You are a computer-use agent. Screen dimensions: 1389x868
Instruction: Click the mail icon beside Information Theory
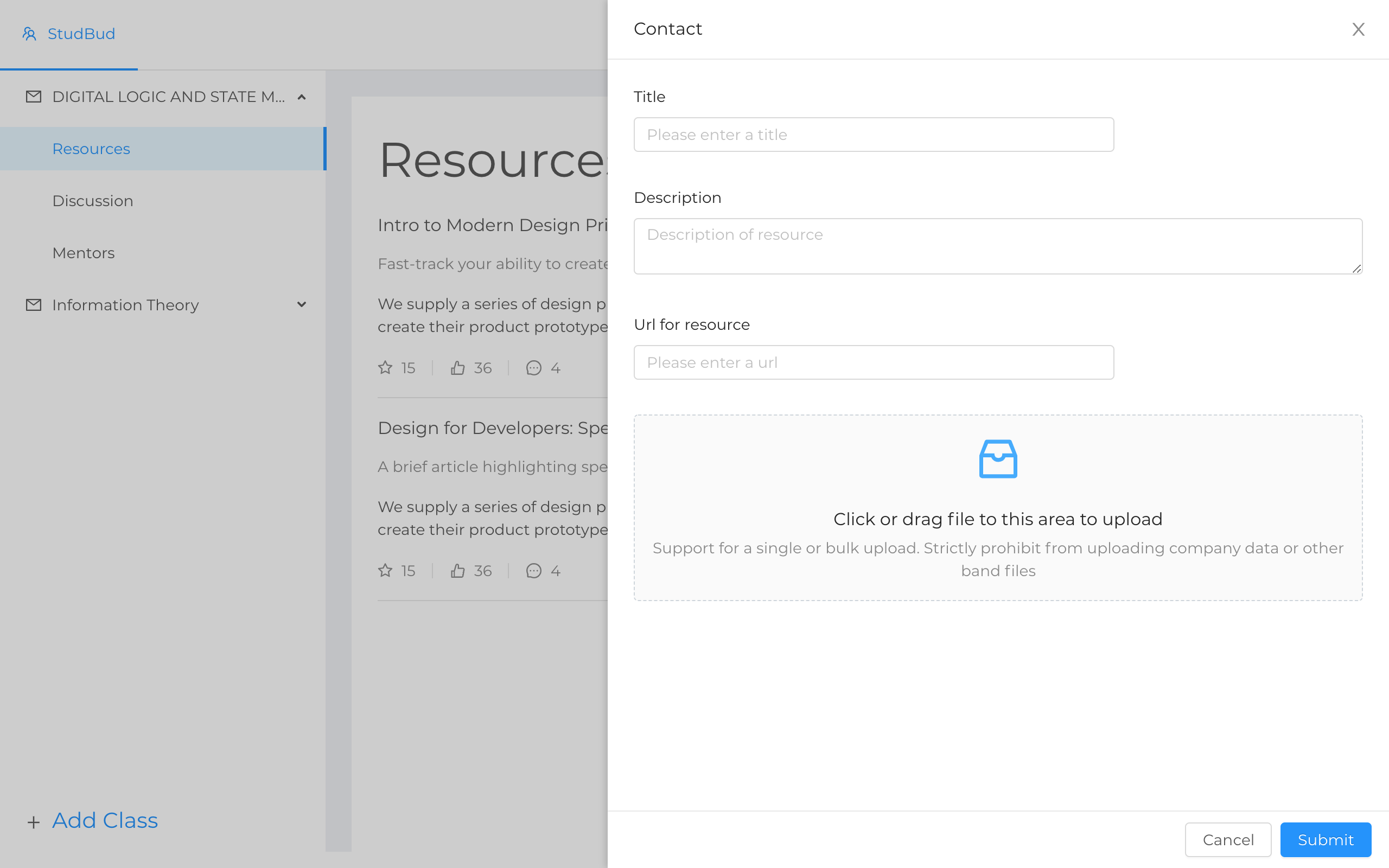[x=34, y=305]
